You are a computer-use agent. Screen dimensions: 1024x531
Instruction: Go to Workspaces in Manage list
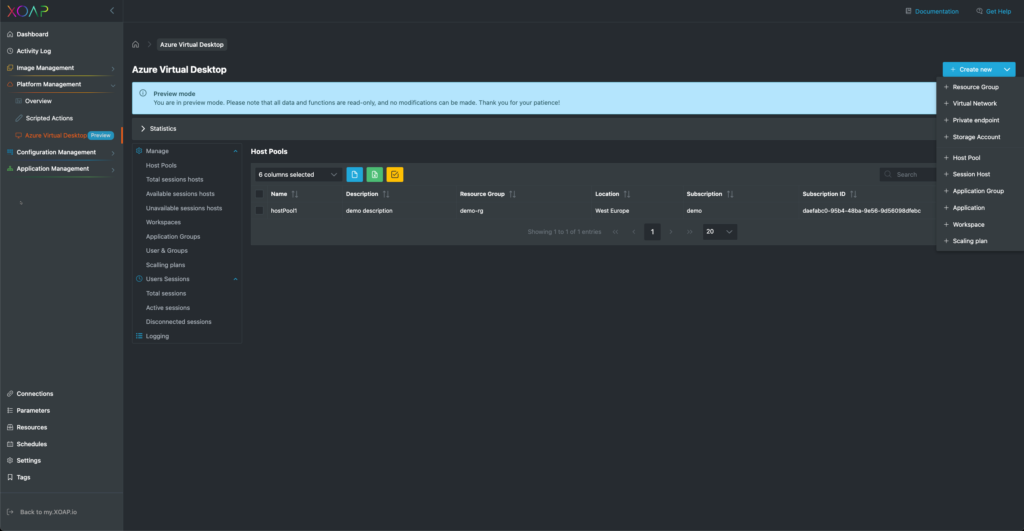coord(163,222)
